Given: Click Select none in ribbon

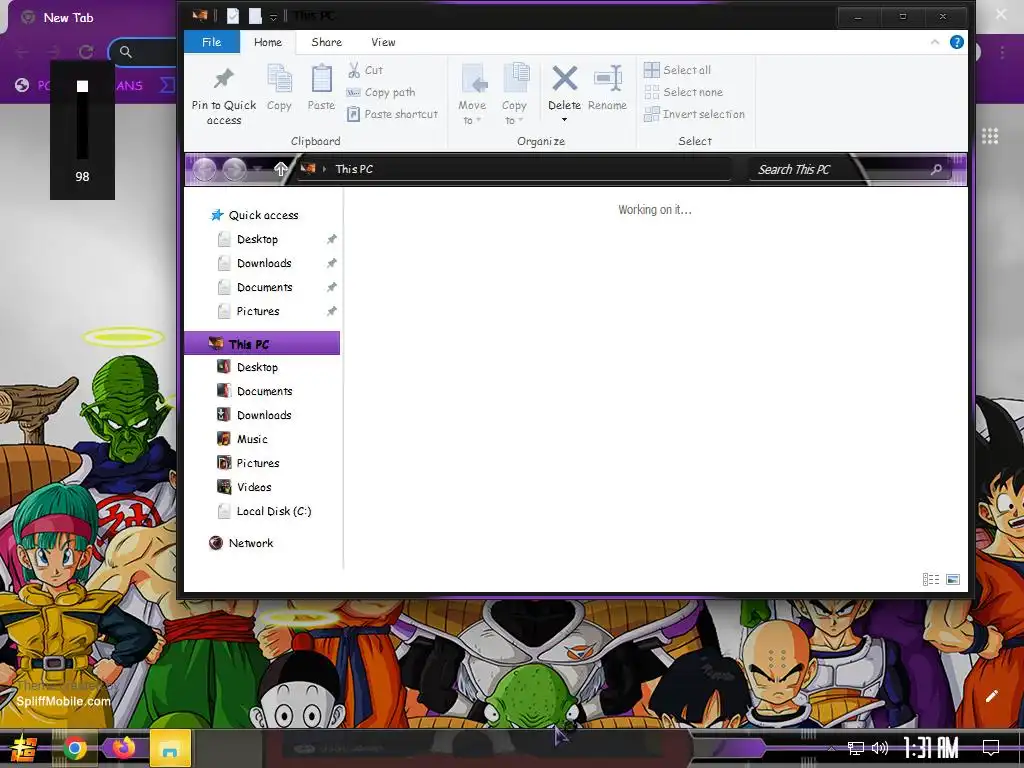Looking at the screenshot, I should 683,92.
